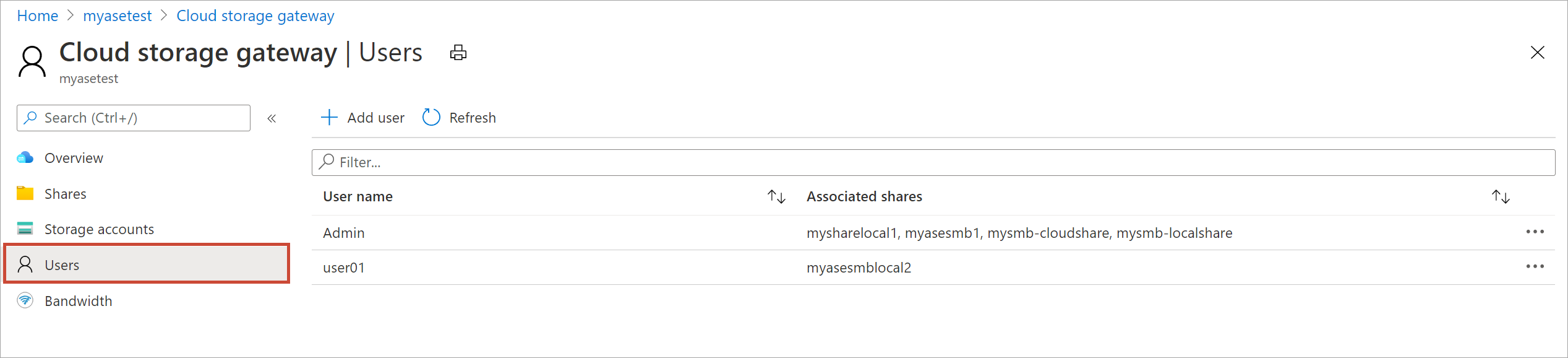Click the print icon beside the page title

point(458,53)
